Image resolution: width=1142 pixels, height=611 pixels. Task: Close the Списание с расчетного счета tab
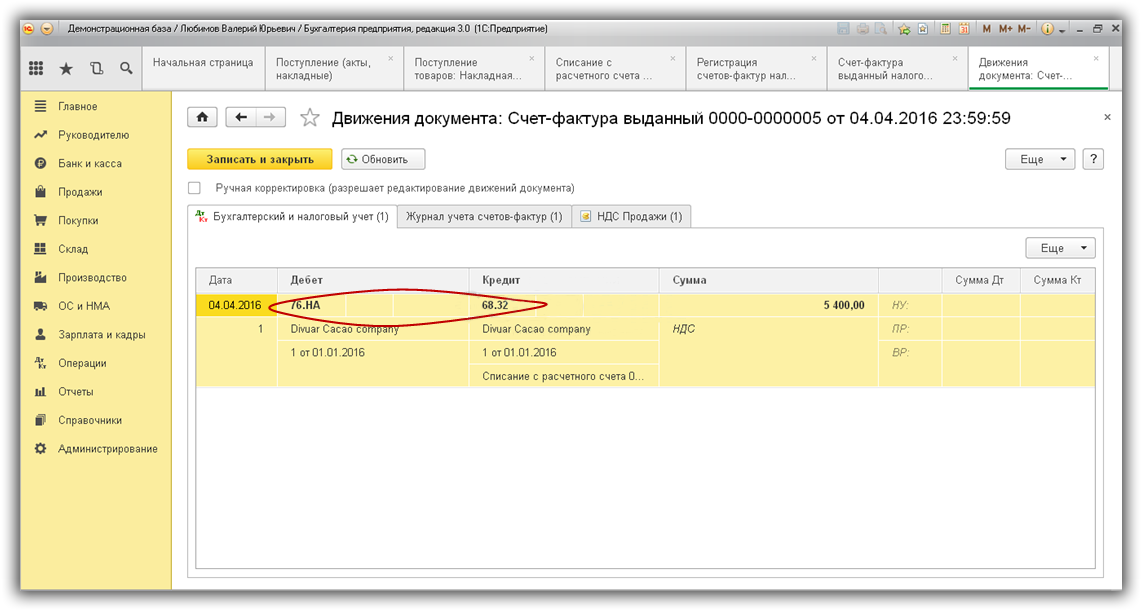point(673,58)
